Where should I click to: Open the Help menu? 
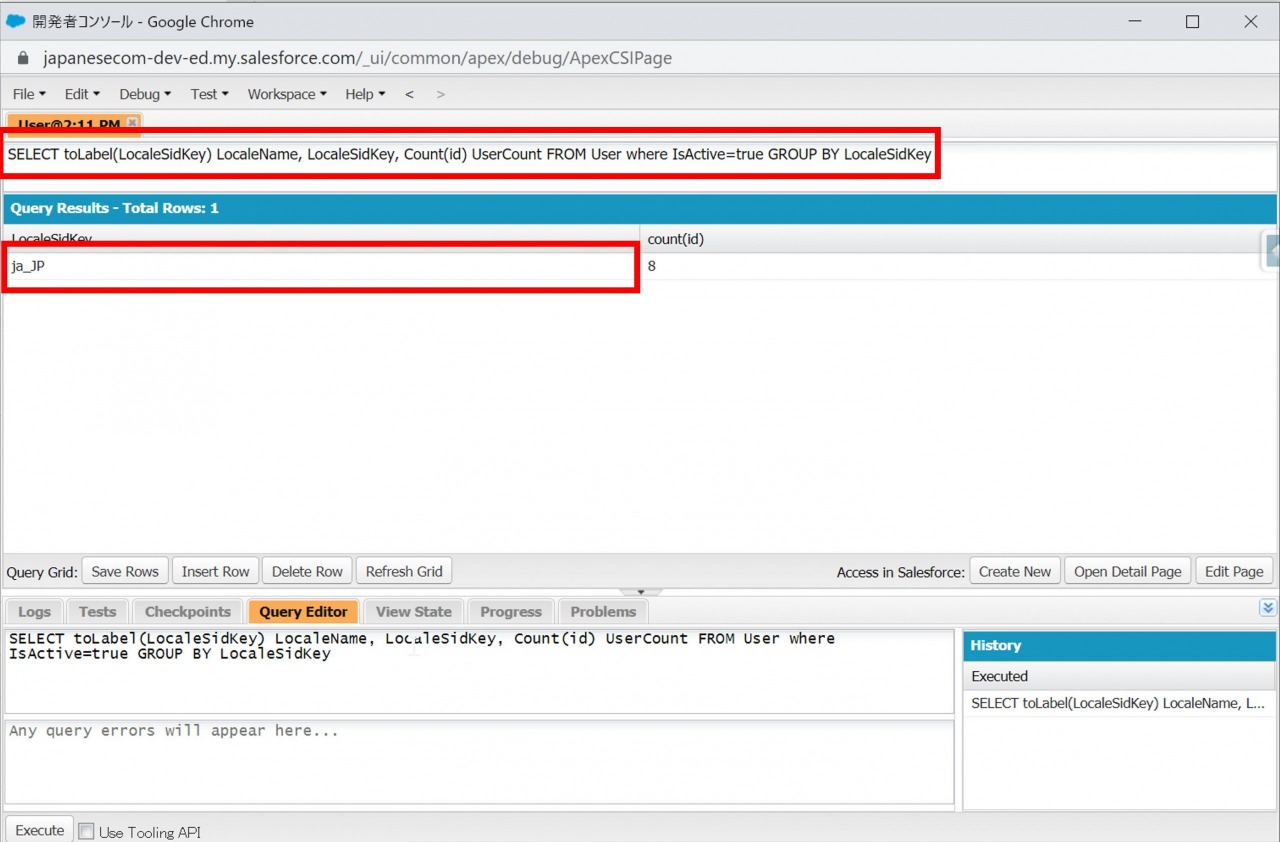click(x=365, y=94)
